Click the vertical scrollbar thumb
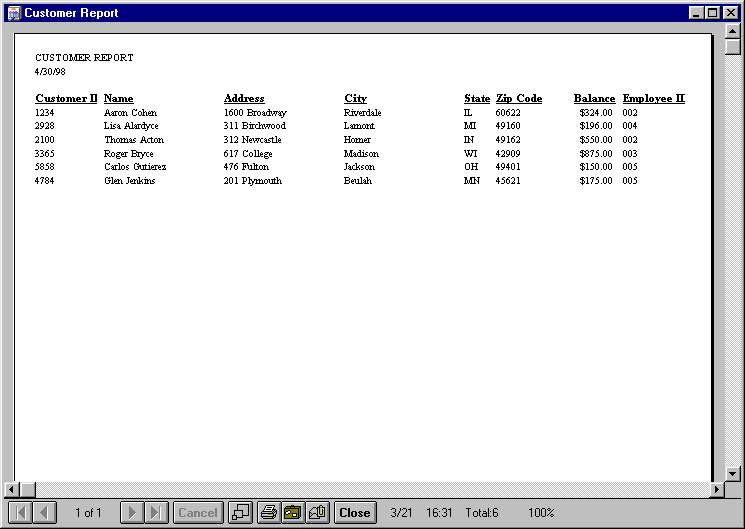Viewport: 745px width, 529px height. pos(733,47)
